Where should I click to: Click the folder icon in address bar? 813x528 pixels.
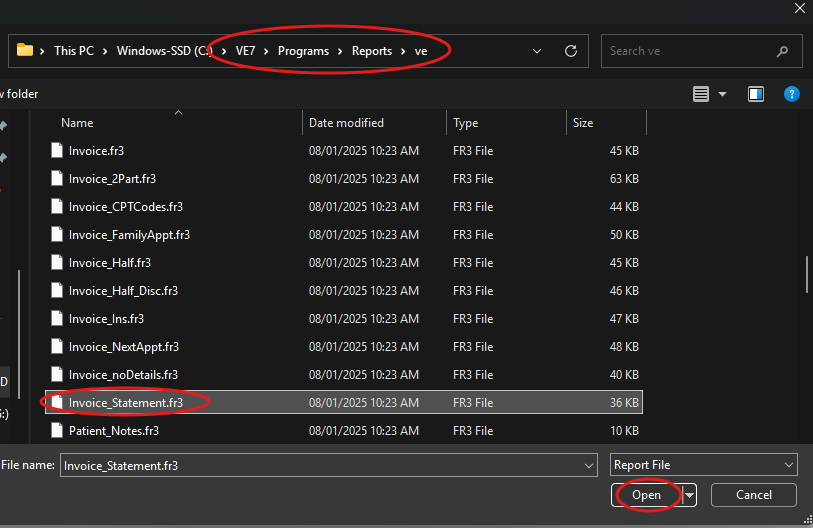25,51
